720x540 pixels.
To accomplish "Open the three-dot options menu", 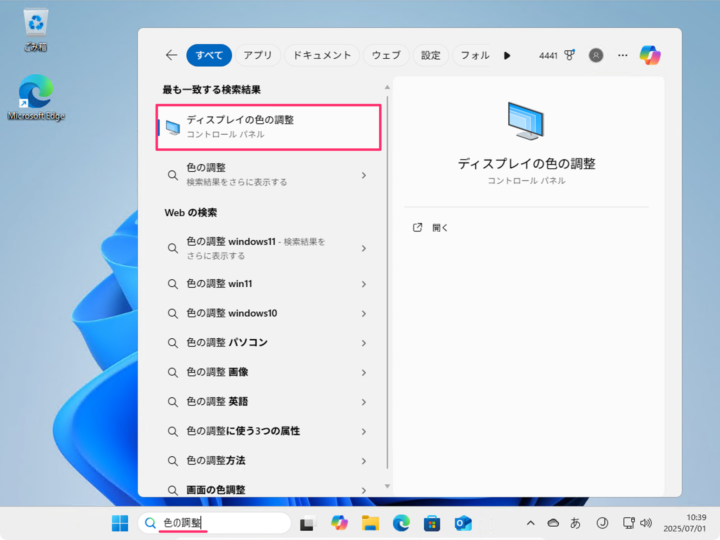I will click(x=623, y=55).
